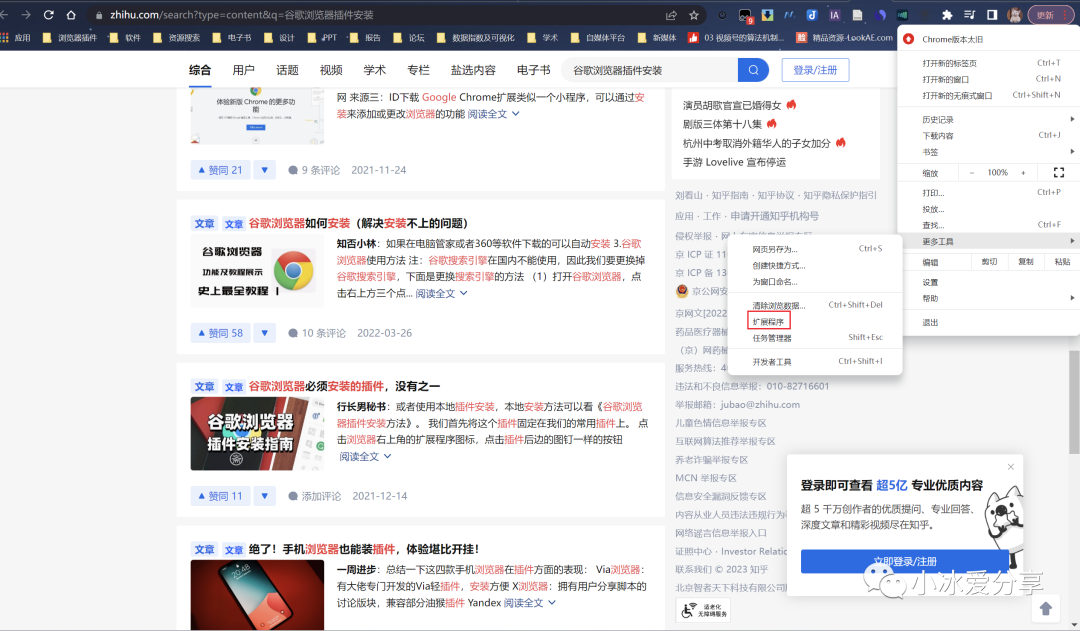
Task: Click 打开新的无痕式窗口 menu item
Action: coord(988,96)
